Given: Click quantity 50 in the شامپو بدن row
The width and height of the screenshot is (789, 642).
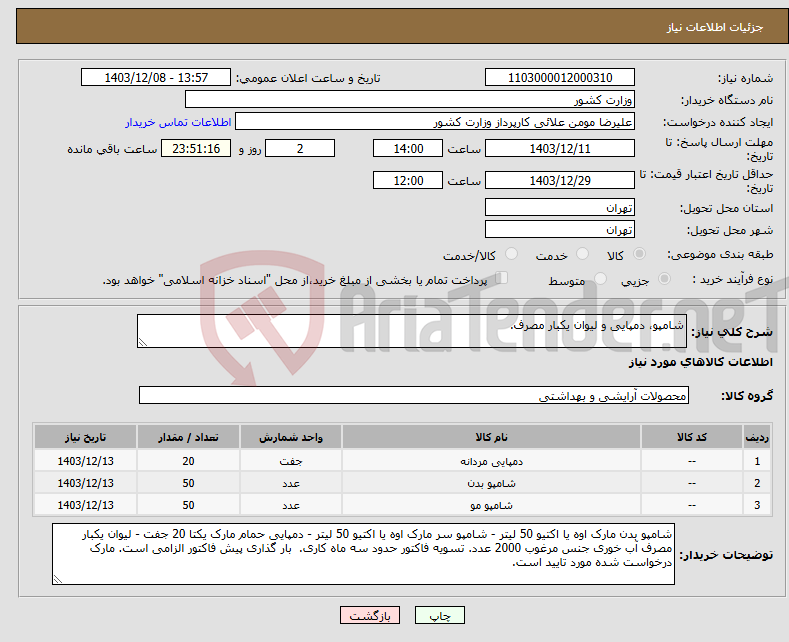Looking at the screenshot, I should [188, 483].
